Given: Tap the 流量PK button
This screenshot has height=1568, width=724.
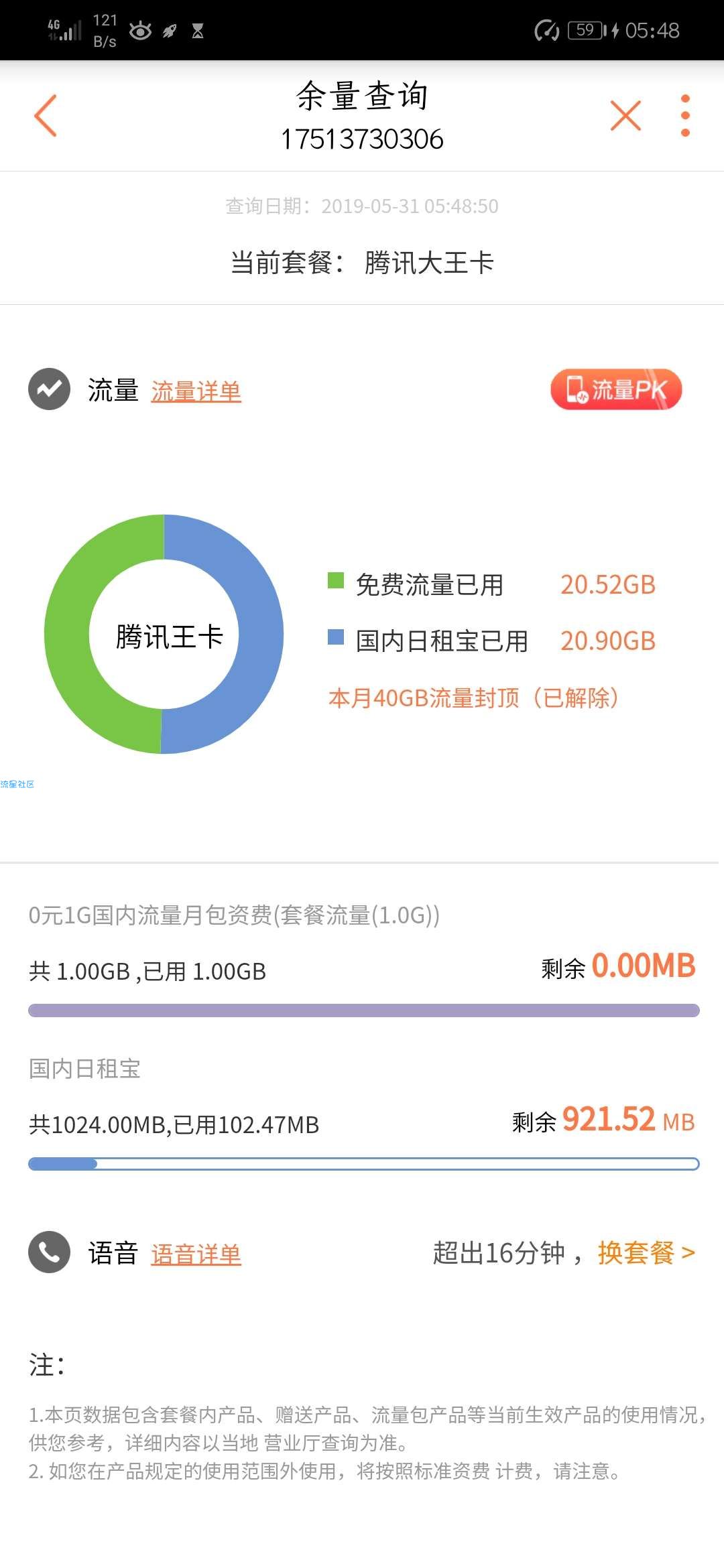Looking at the screenshot, I should [x=616, y=389].
